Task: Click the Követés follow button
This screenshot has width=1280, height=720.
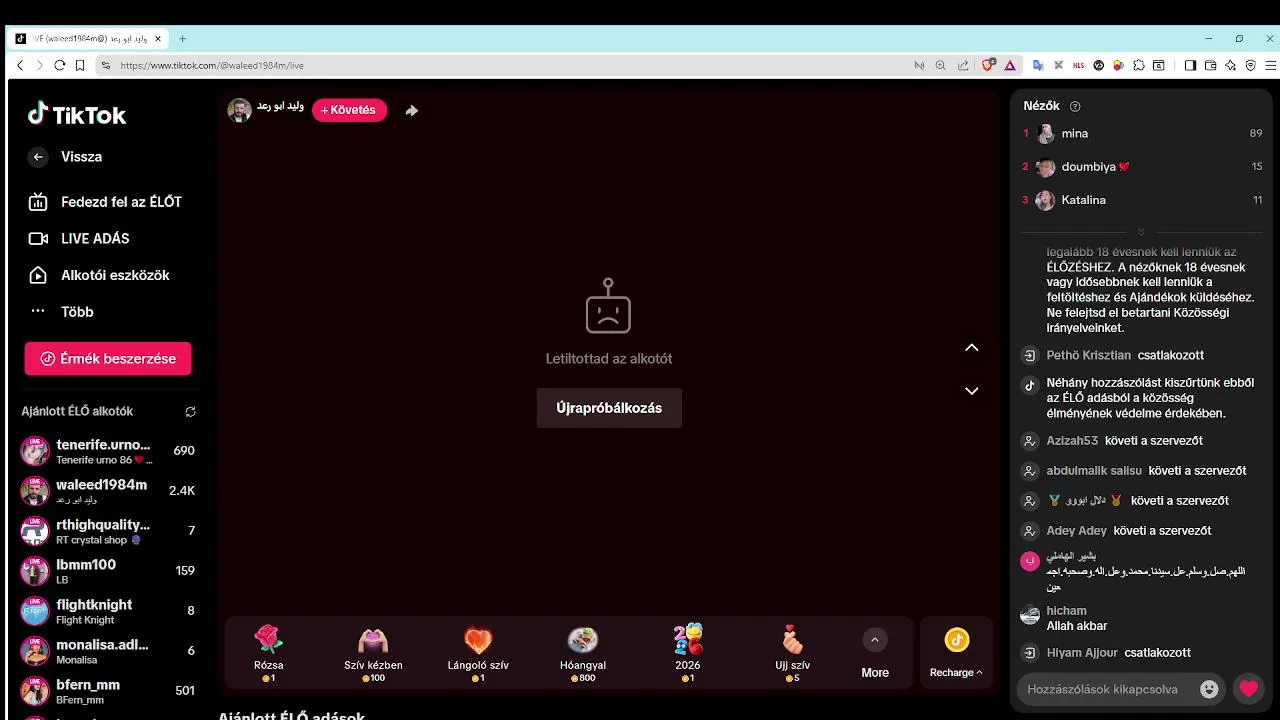Action: pyautogui.click(x=349, y=110)
